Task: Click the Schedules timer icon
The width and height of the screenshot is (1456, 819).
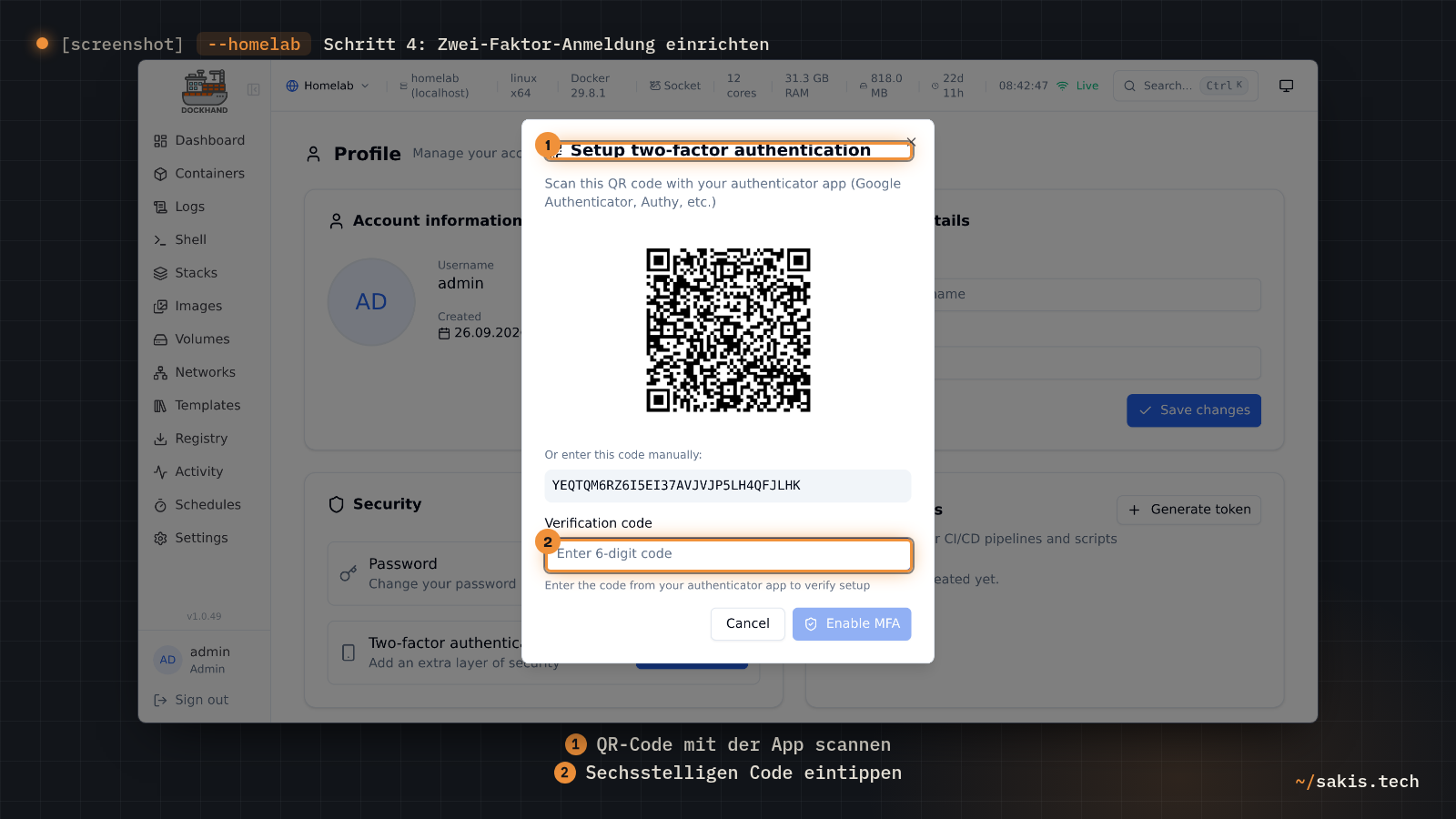Action: [160, 505]
